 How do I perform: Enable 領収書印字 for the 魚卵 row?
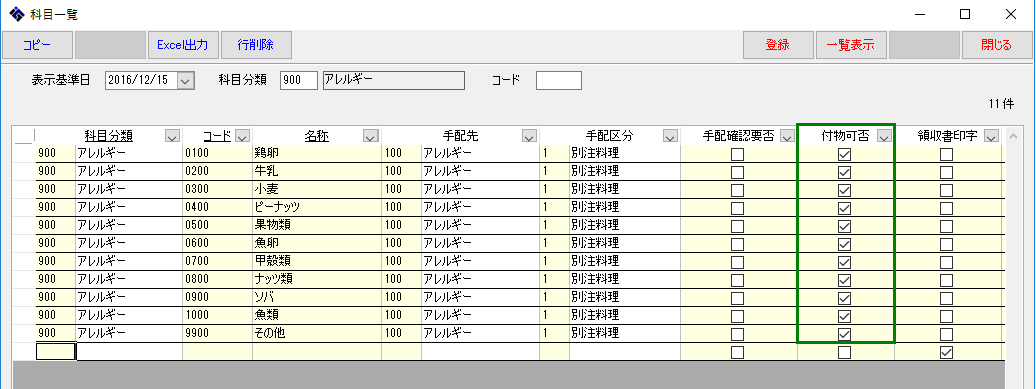[947, 244]
